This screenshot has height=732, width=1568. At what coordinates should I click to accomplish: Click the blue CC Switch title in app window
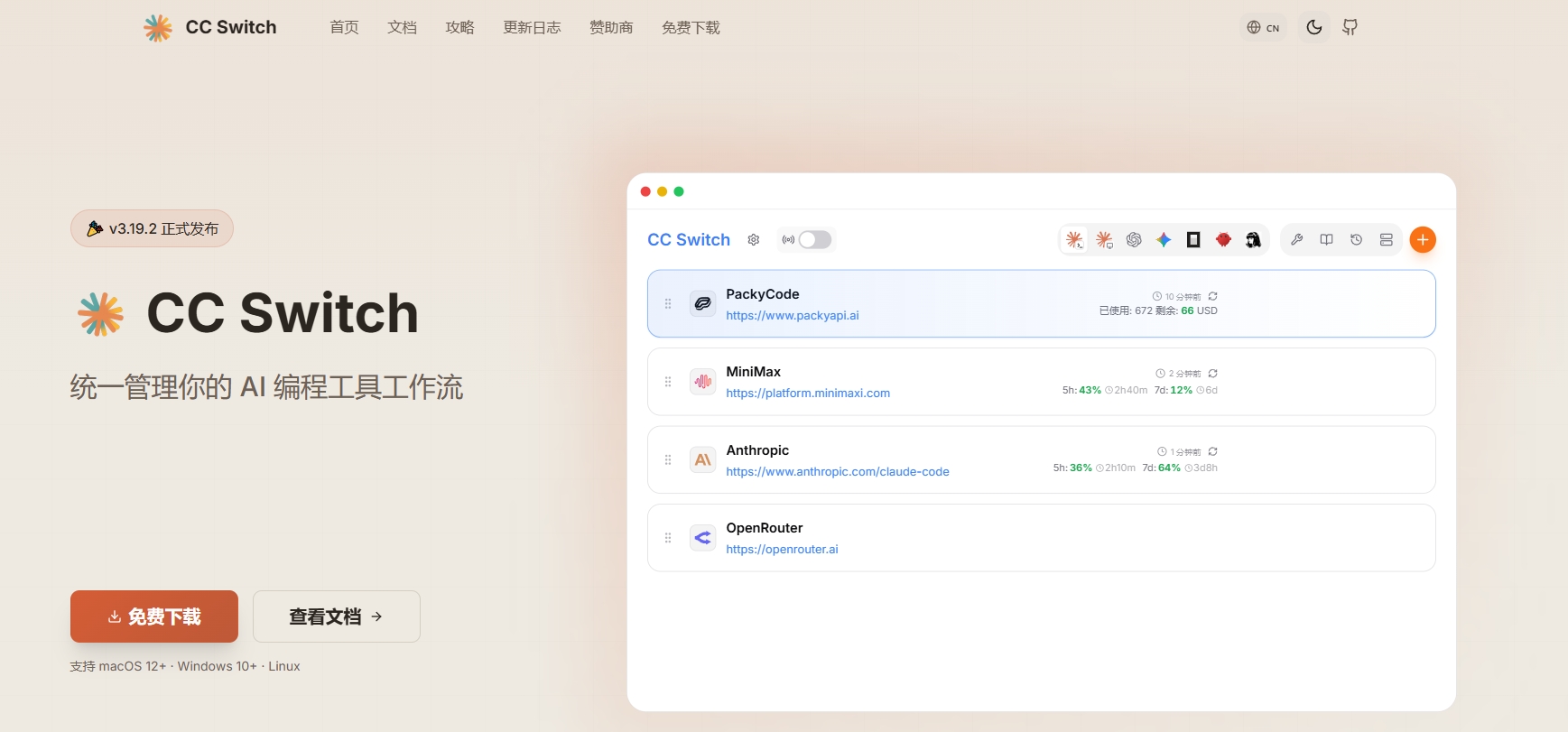pos(689,240)
